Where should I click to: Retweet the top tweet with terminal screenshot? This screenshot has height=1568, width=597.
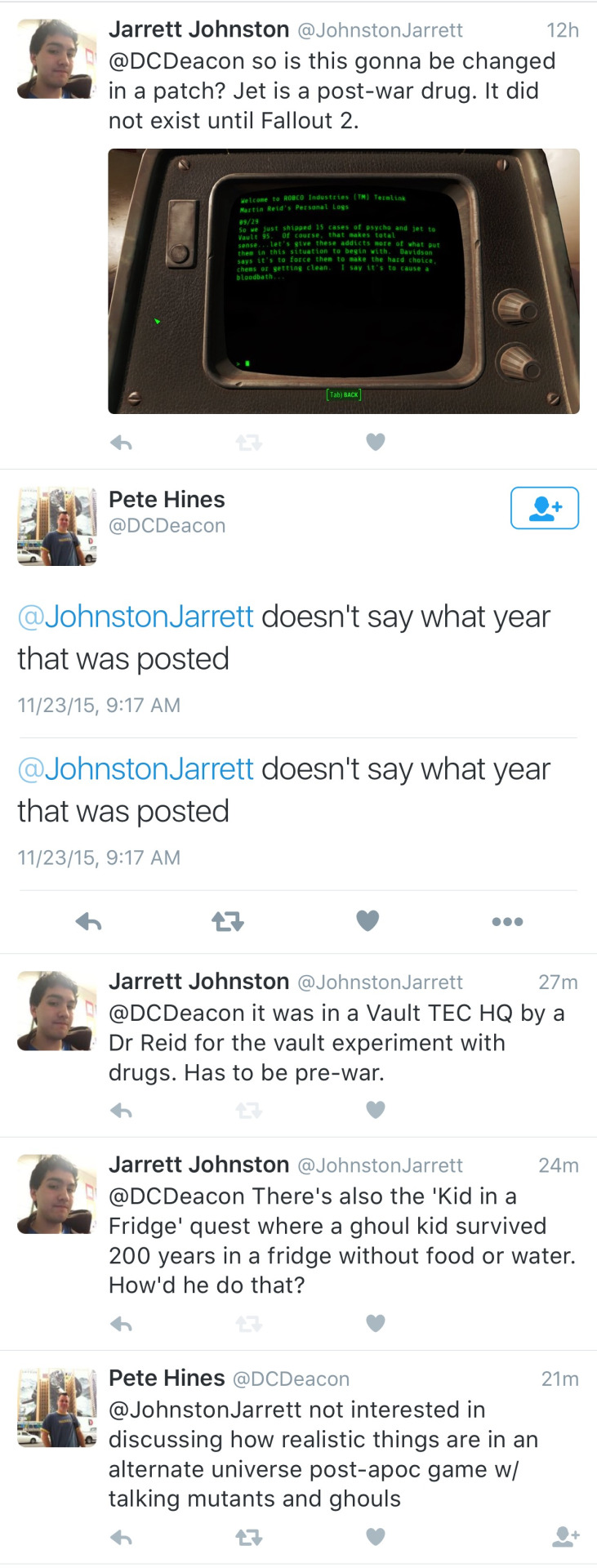click(x=248, y=443)
